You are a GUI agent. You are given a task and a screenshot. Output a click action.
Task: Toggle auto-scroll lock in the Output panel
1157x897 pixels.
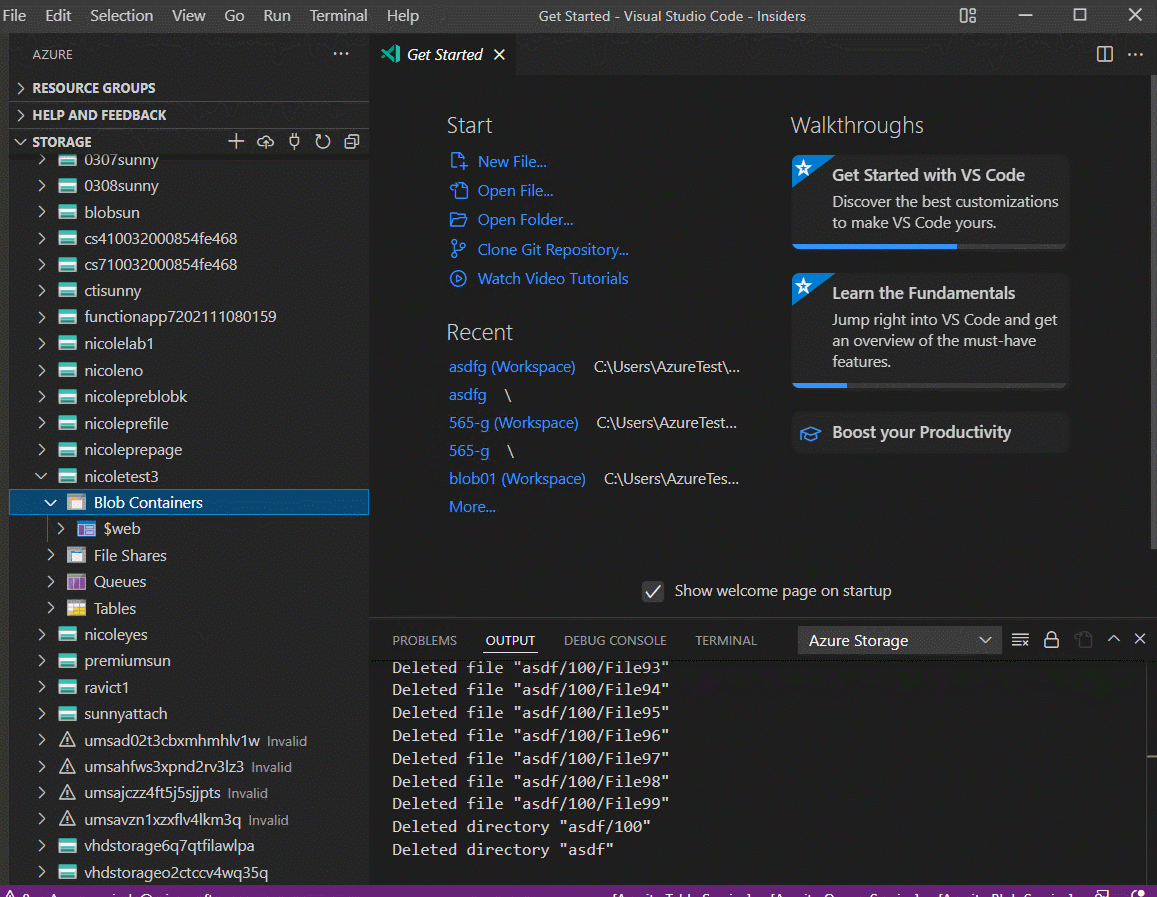[1051, 639]
